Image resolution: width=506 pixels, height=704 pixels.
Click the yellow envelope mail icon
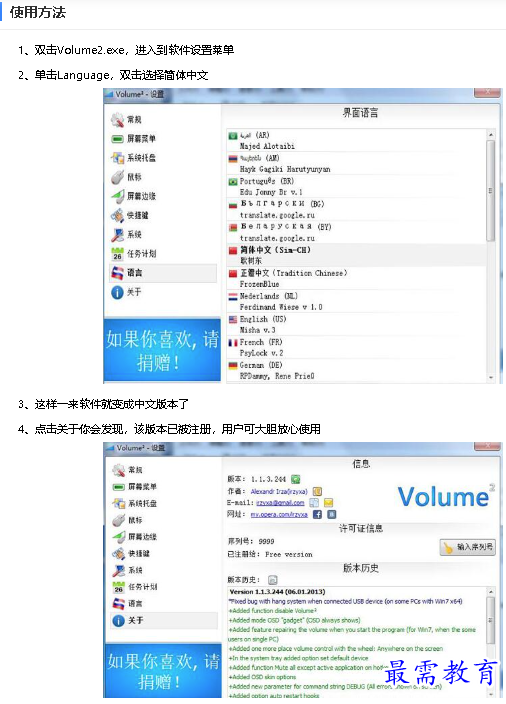[328, 502]
